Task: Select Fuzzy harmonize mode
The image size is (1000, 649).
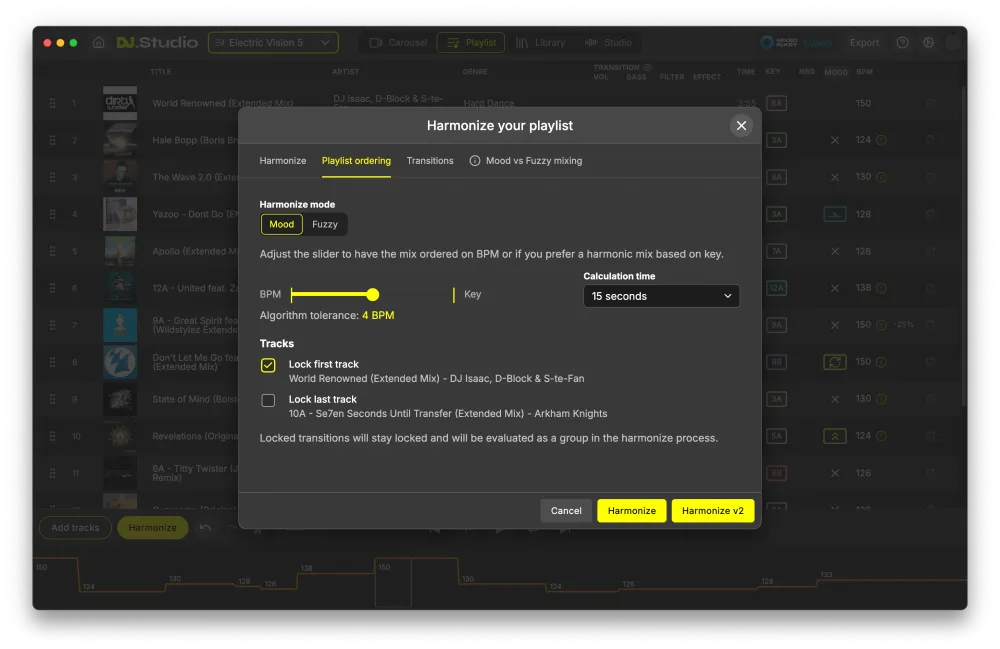Action: click(325, 224)
